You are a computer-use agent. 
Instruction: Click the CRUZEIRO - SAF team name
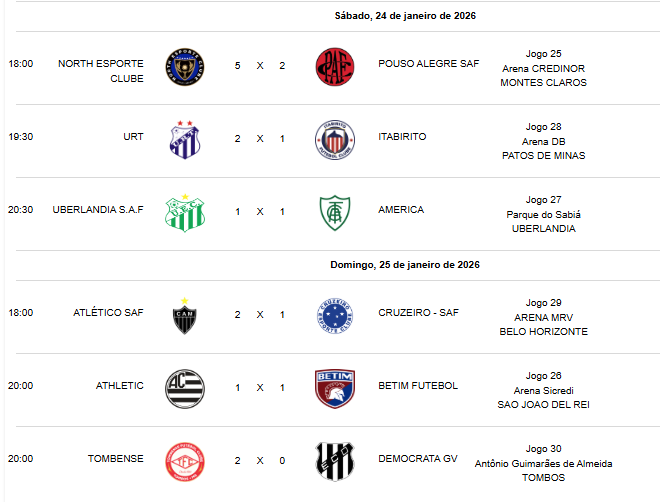[418, 313]
